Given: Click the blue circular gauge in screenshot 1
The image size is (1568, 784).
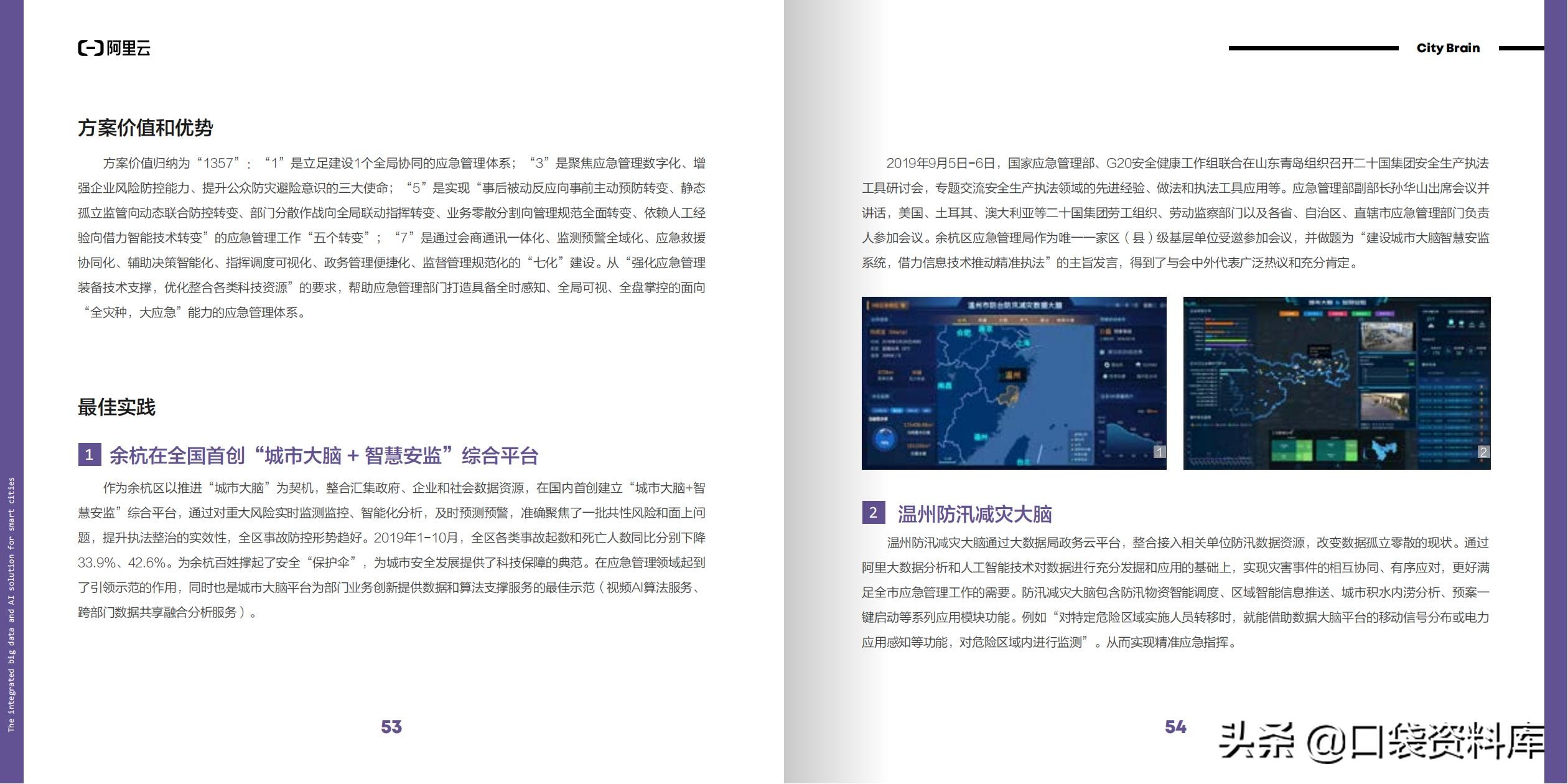Looking at the screenshot, I should (884, 439).
